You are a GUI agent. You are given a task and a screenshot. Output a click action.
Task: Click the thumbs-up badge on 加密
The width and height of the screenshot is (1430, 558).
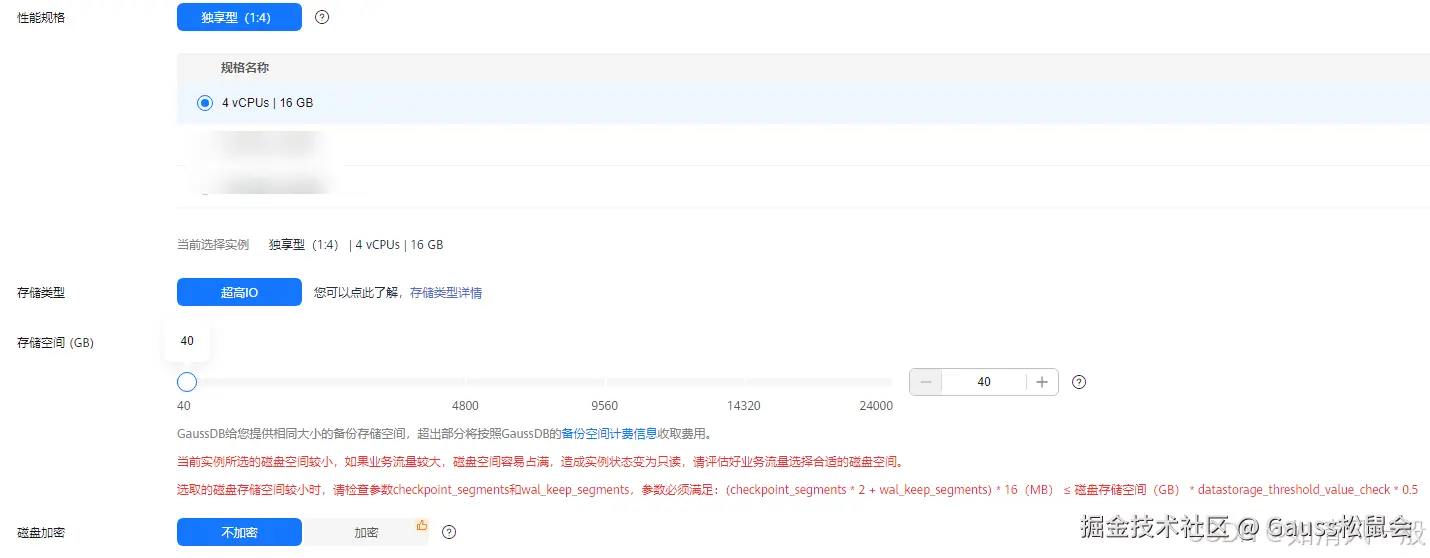[421, 524]
